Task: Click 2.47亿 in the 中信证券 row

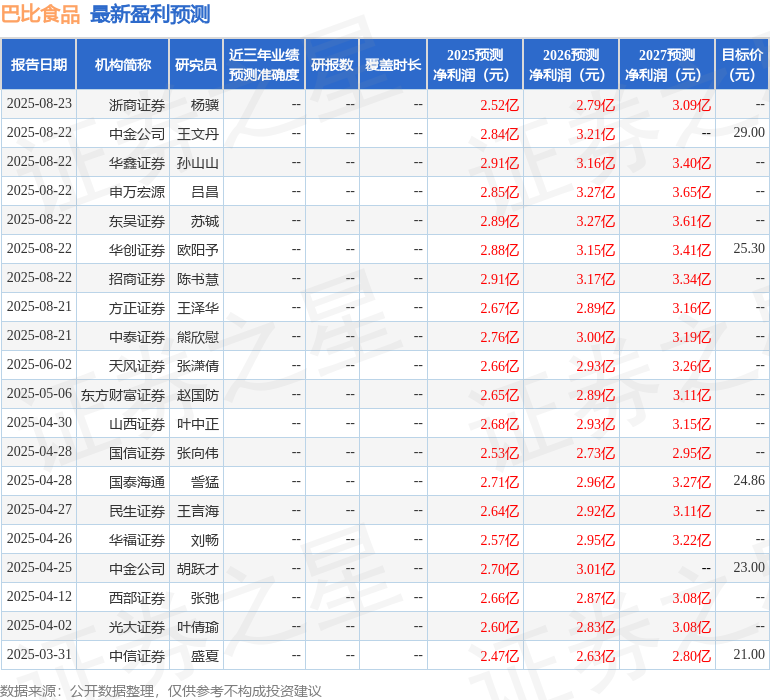Action: (499, 656)
